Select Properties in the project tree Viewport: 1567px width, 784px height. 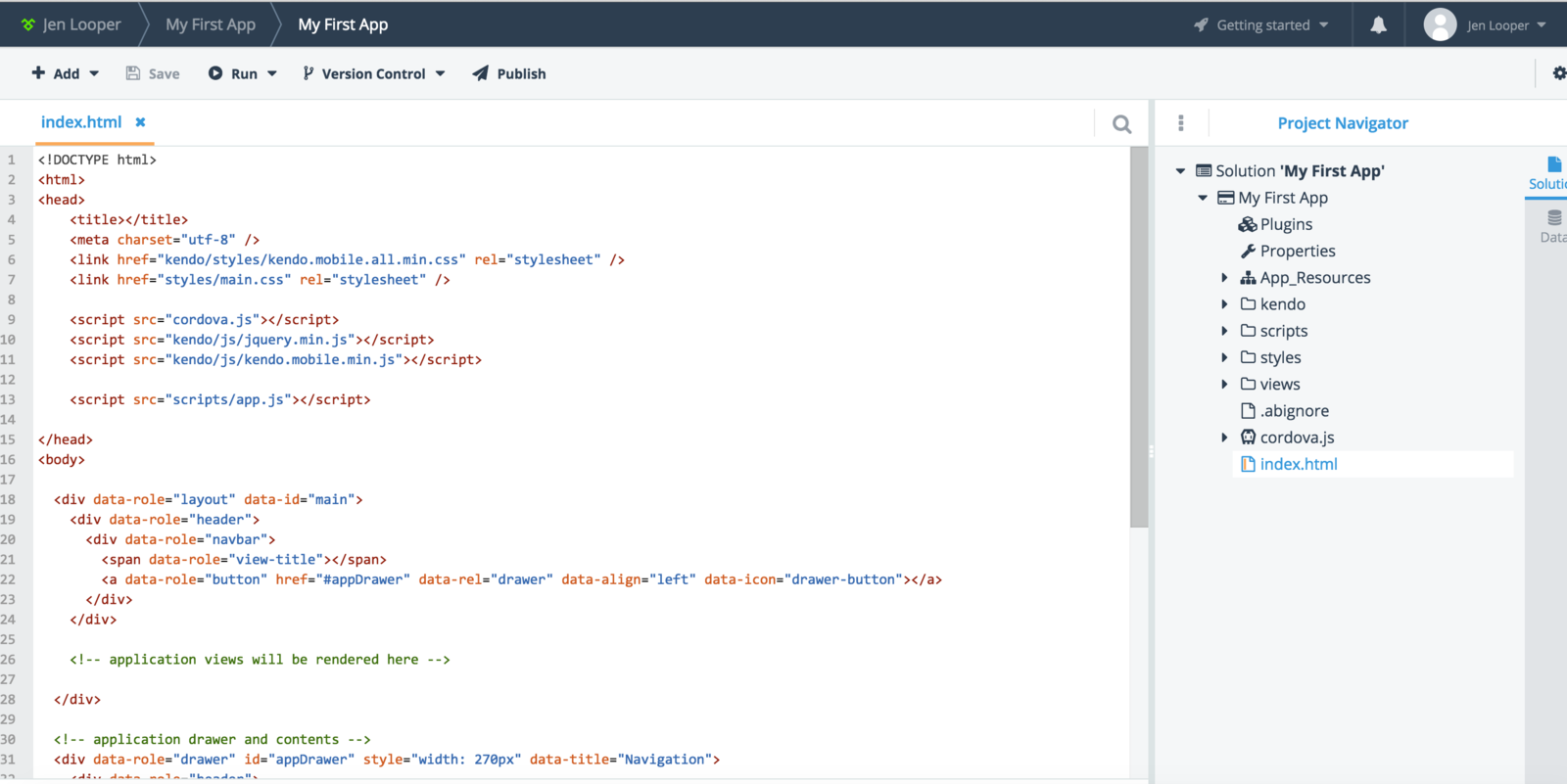click(1298, 251)
